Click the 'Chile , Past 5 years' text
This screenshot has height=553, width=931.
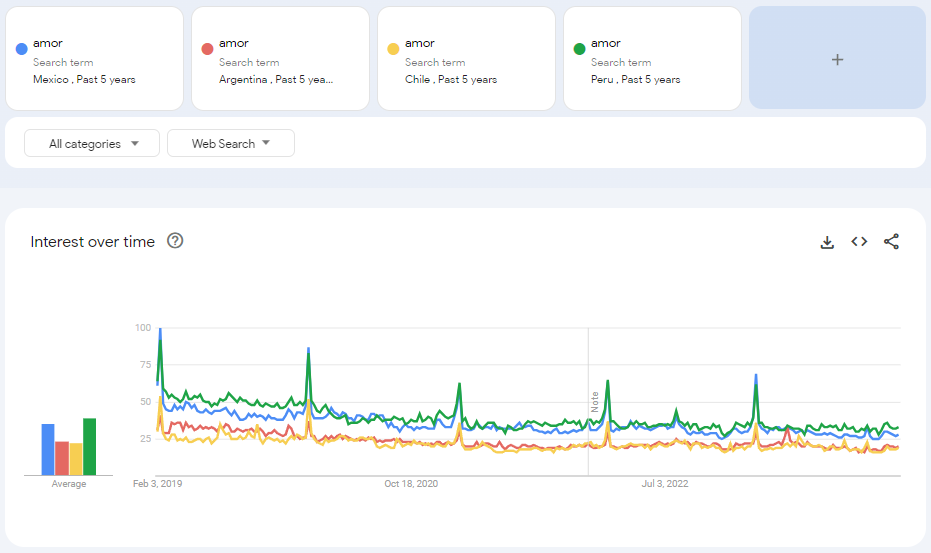coord(451,80)
